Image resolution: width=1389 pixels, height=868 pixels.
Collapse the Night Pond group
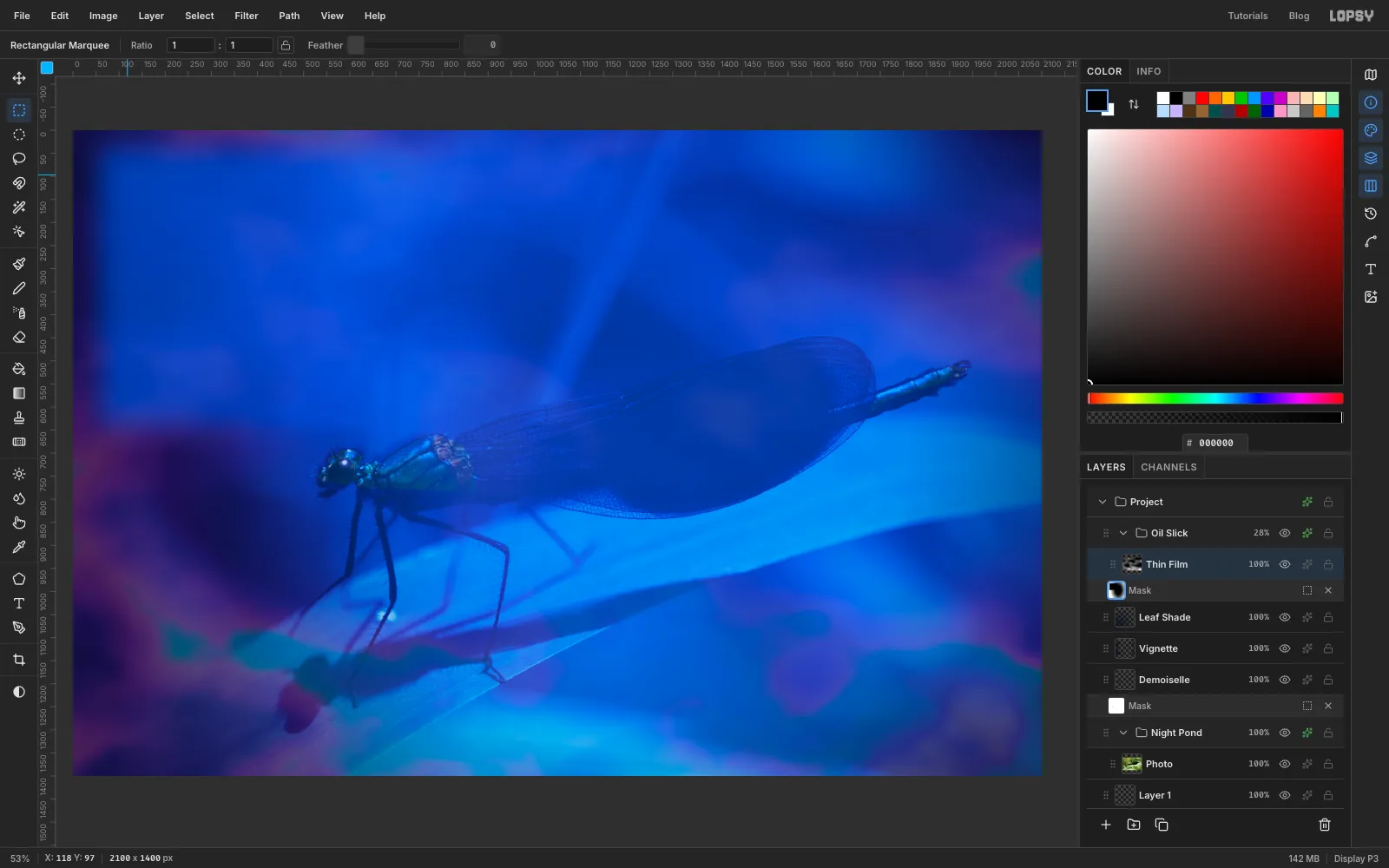[x=1123, y=733]
